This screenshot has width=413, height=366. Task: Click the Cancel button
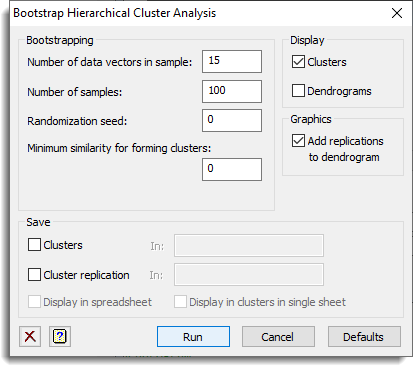click(x=278, y=337)
